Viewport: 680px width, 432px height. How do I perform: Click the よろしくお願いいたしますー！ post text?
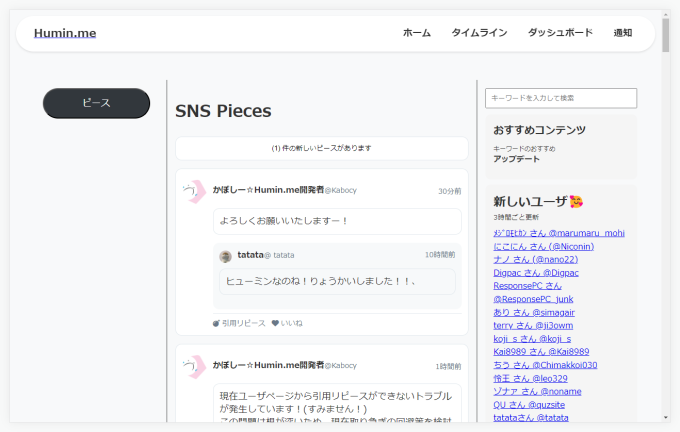284,221
